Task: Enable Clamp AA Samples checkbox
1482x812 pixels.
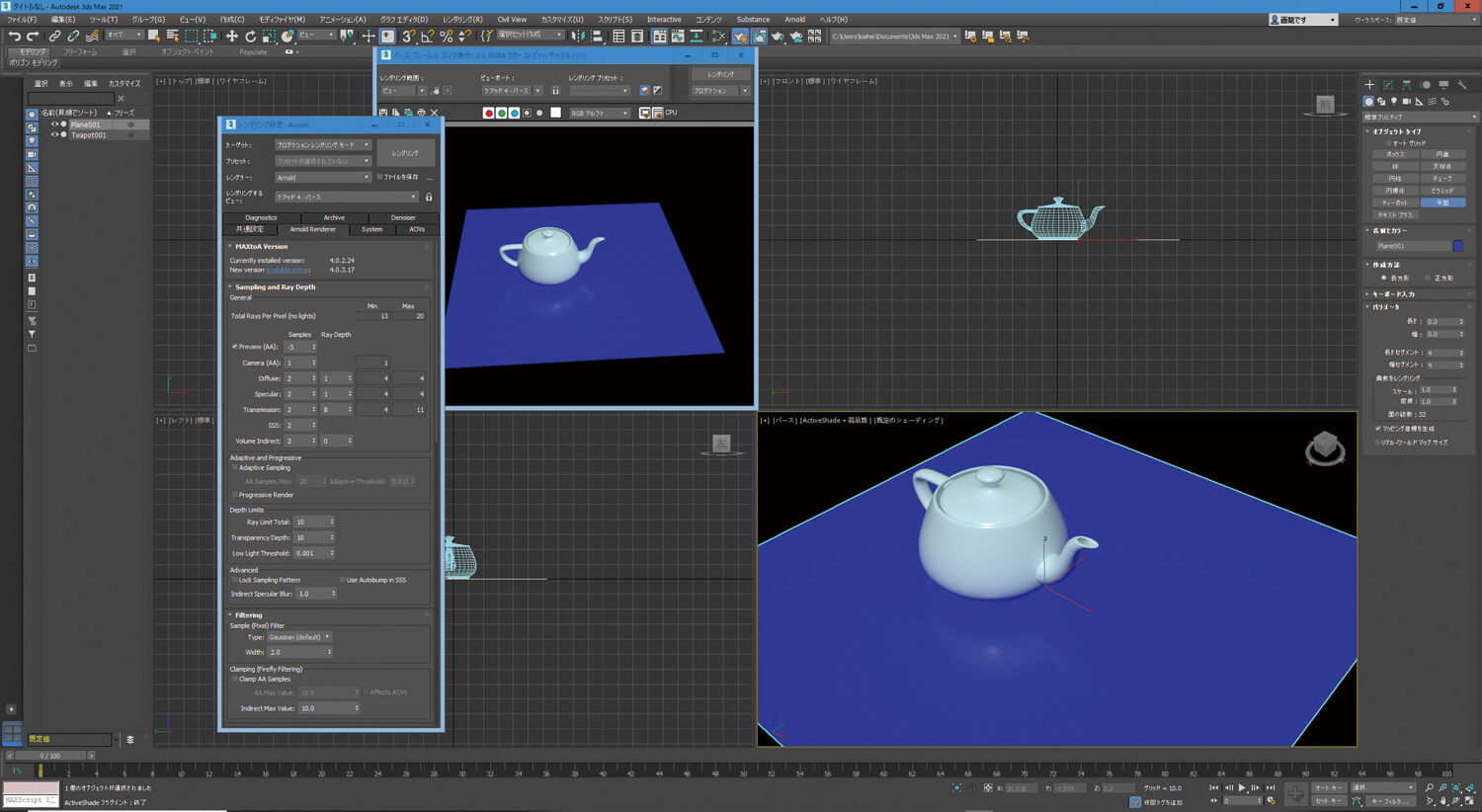Action: 235,679
